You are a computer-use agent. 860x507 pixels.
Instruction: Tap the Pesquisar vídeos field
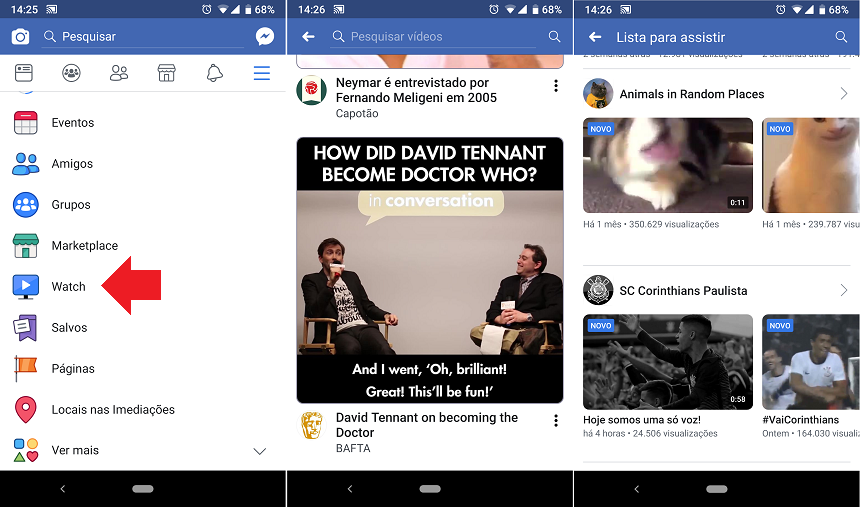(433, 37)
